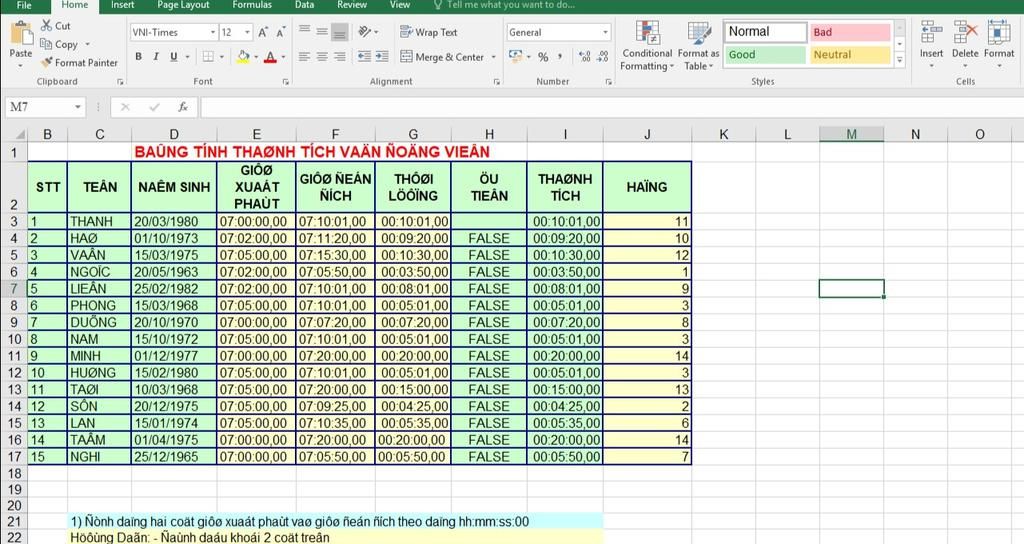1024x544 pixels.
Task: Click the Format cells icon
Action: coord(999,33)
